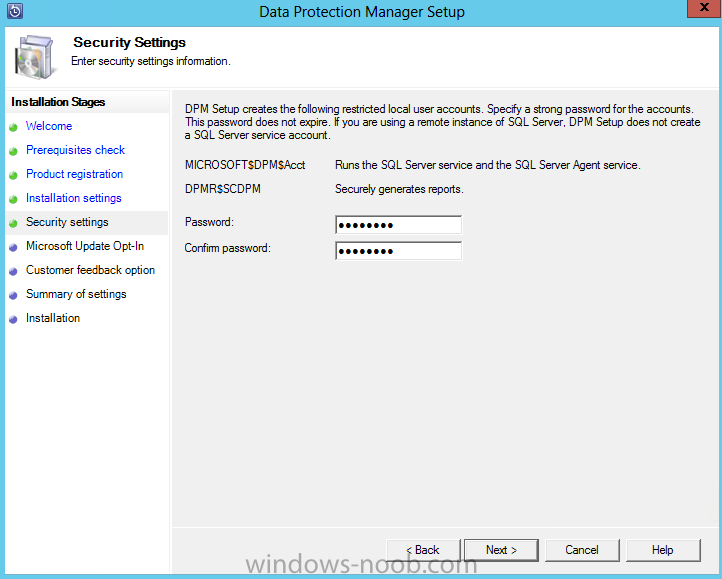Select the Security settings stage
The height and width of the screenshot is (579, 722).
pyautogui.click(x=67, y=222)
